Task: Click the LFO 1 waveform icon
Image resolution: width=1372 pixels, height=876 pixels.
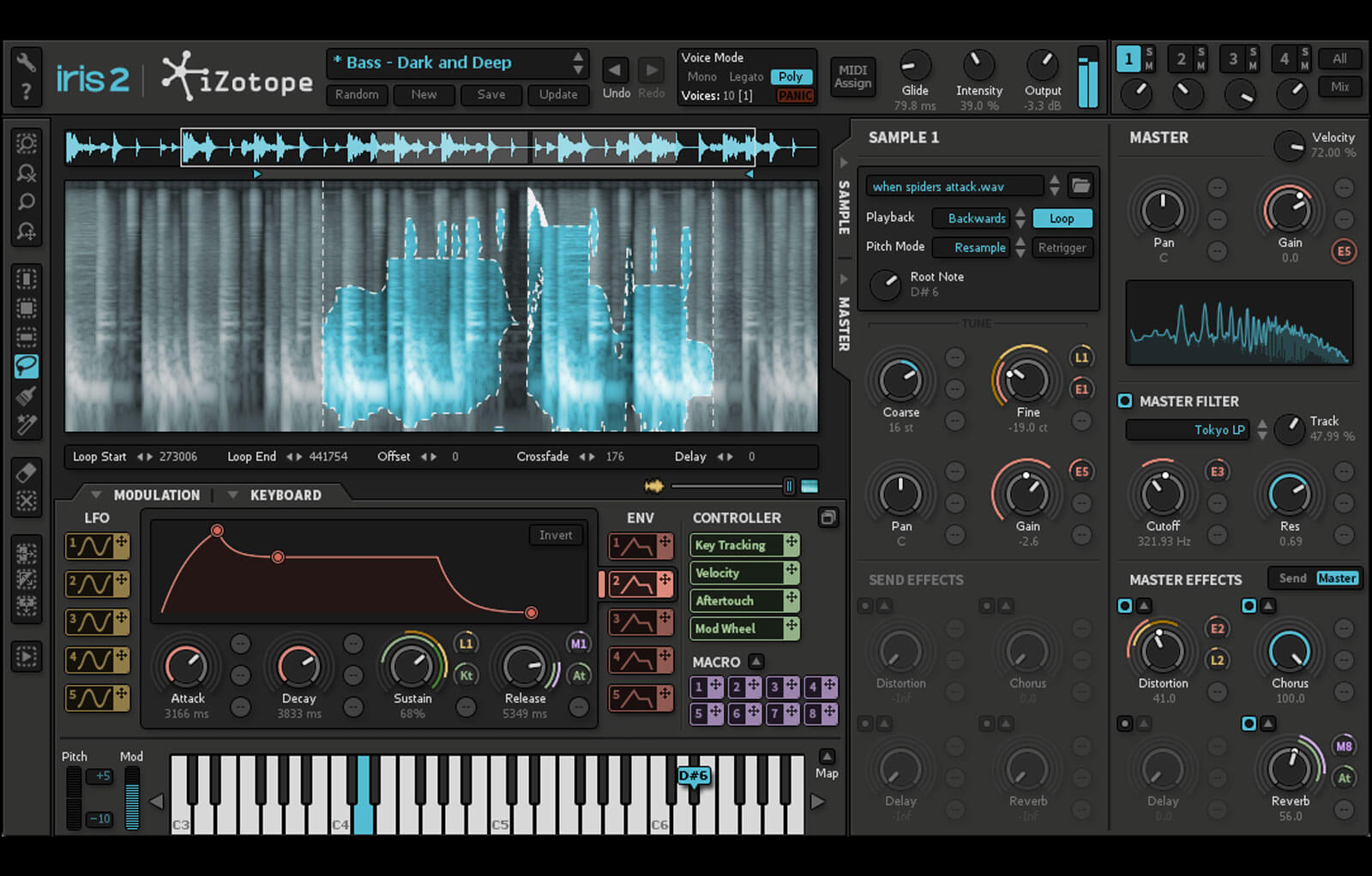Action: (x=91, y=546)
